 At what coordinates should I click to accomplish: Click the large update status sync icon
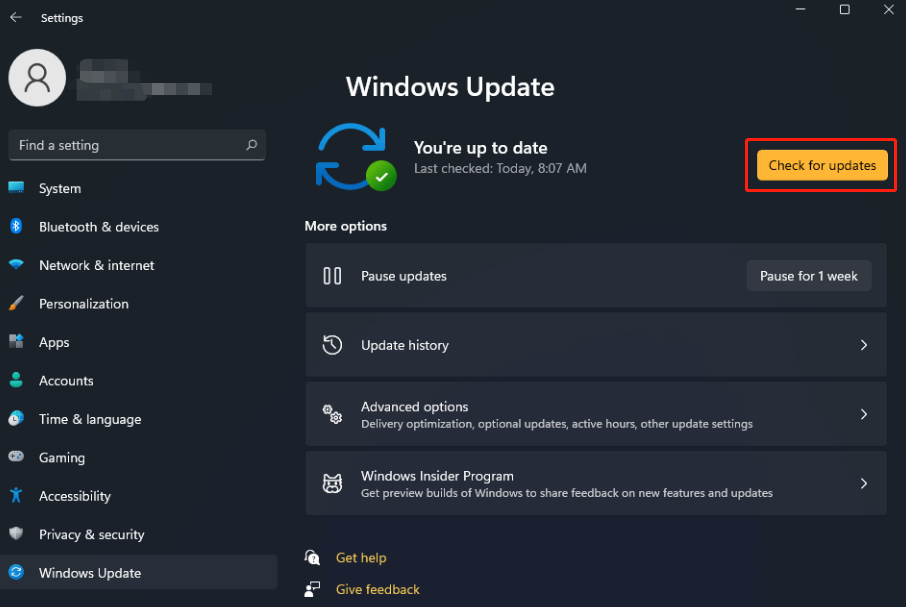click(x=355, y=157)
